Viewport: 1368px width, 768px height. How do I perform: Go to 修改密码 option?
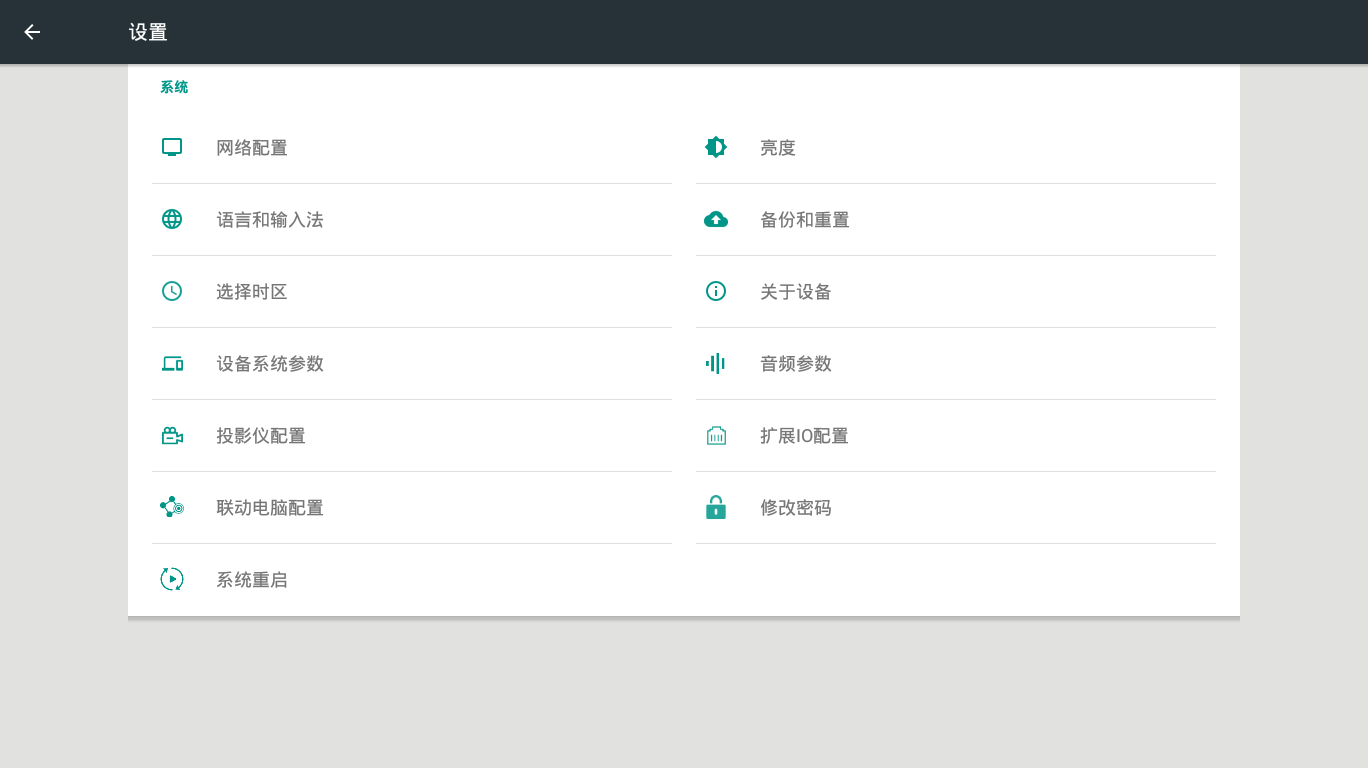(x=796, y=508)
